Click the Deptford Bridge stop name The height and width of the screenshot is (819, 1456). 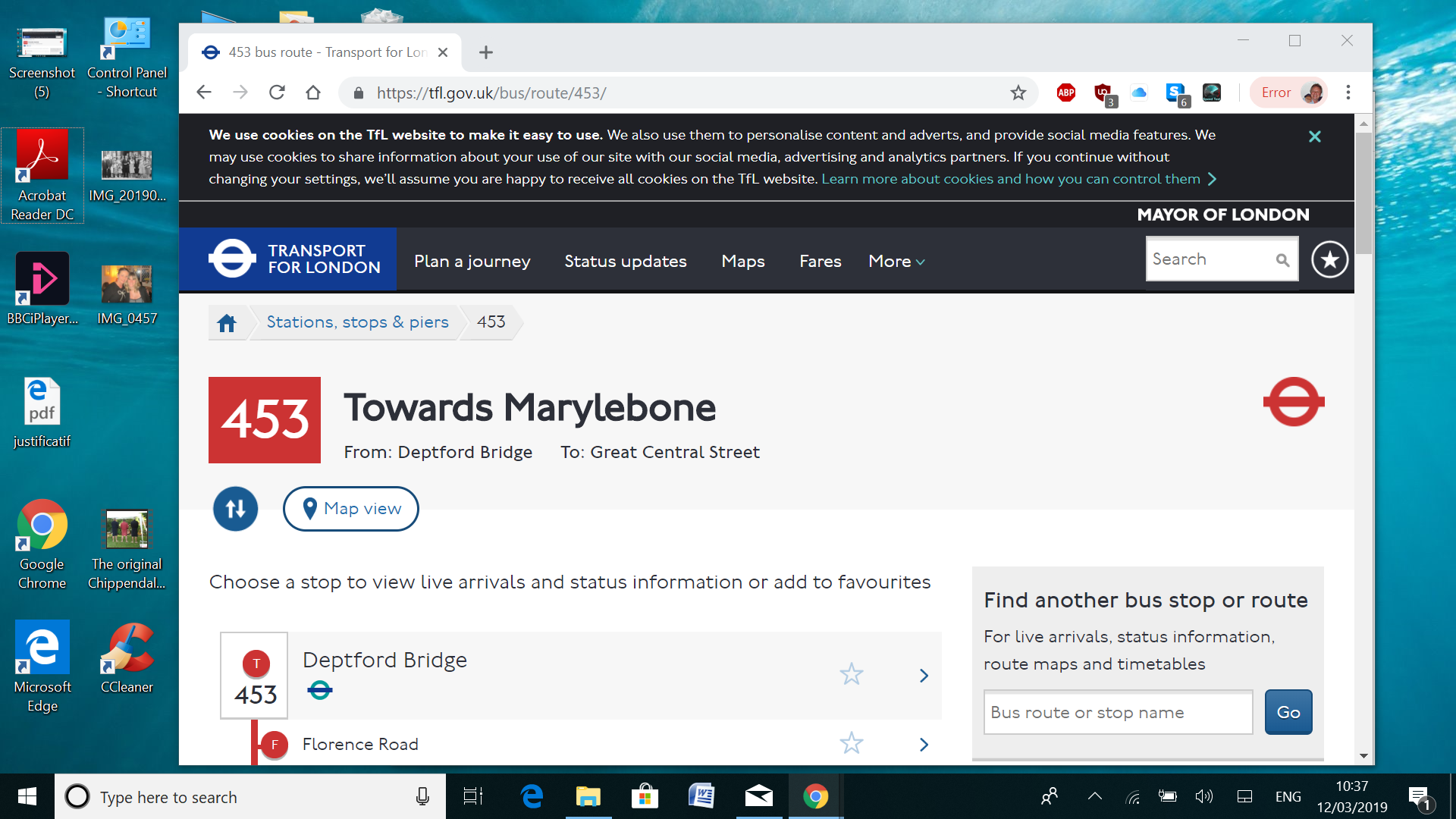pyautogui.click(x=384, y=660)
